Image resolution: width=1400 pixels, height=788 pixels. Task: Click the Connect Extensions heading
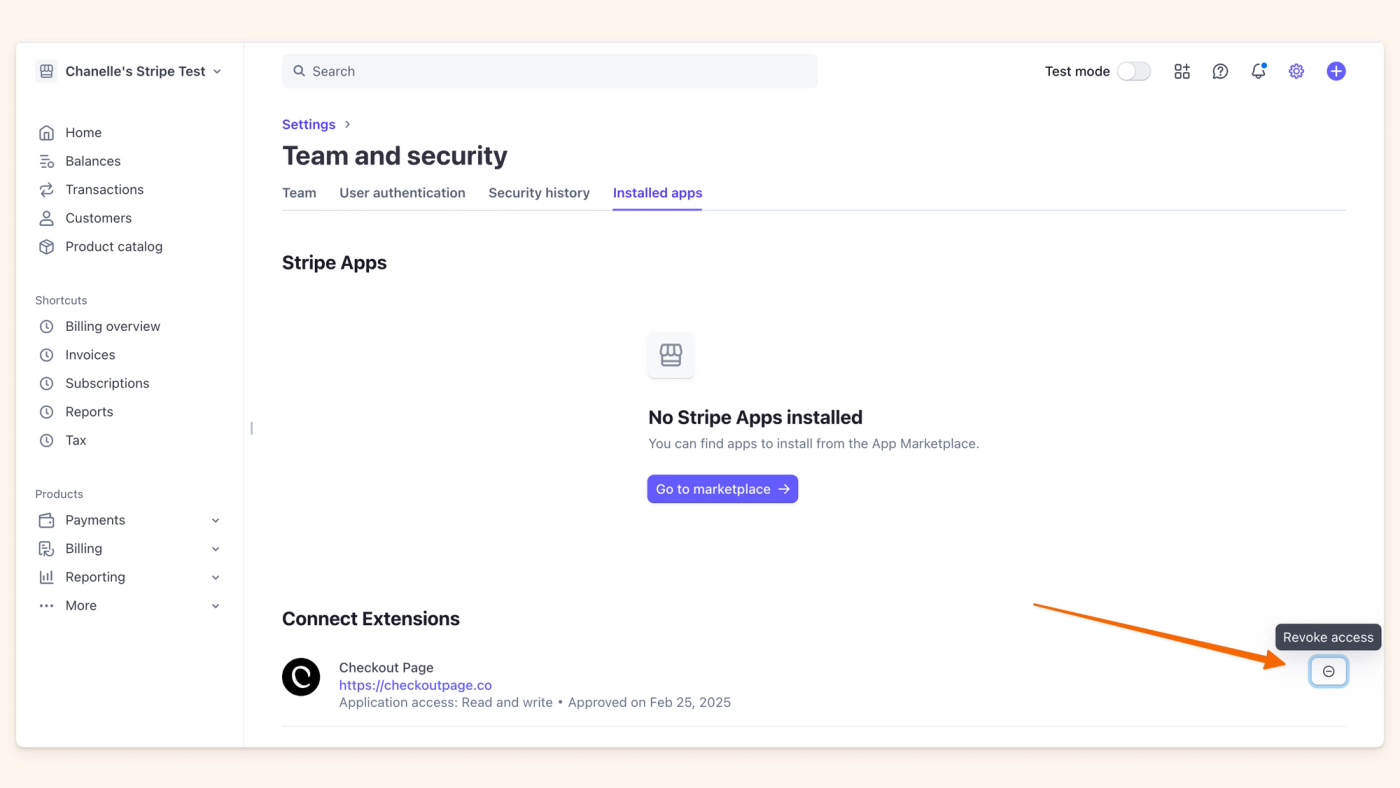371,619
